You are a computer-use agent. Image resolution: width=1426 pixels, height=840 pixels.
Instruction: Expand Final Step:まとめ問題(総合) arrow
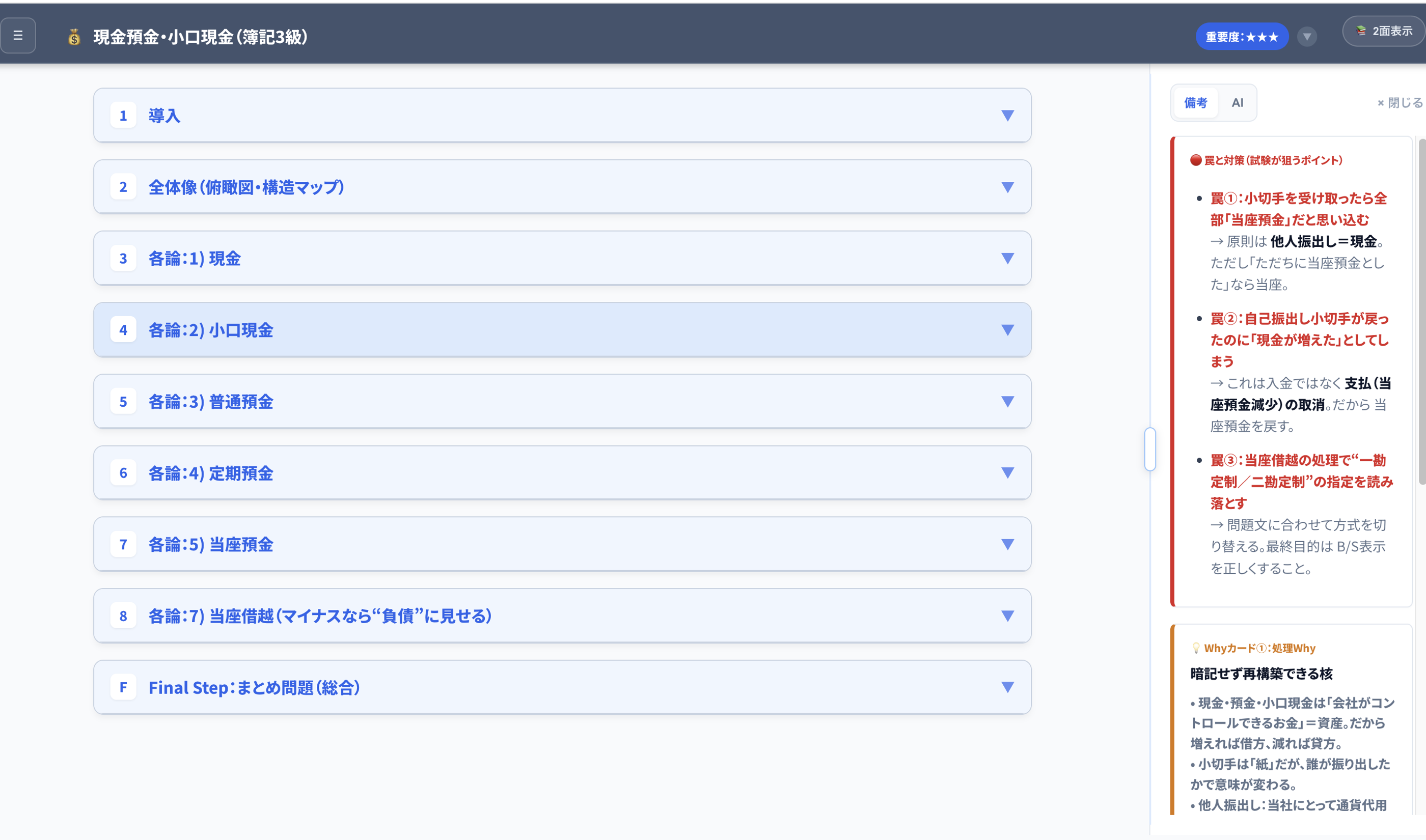tap(1008, 687)
